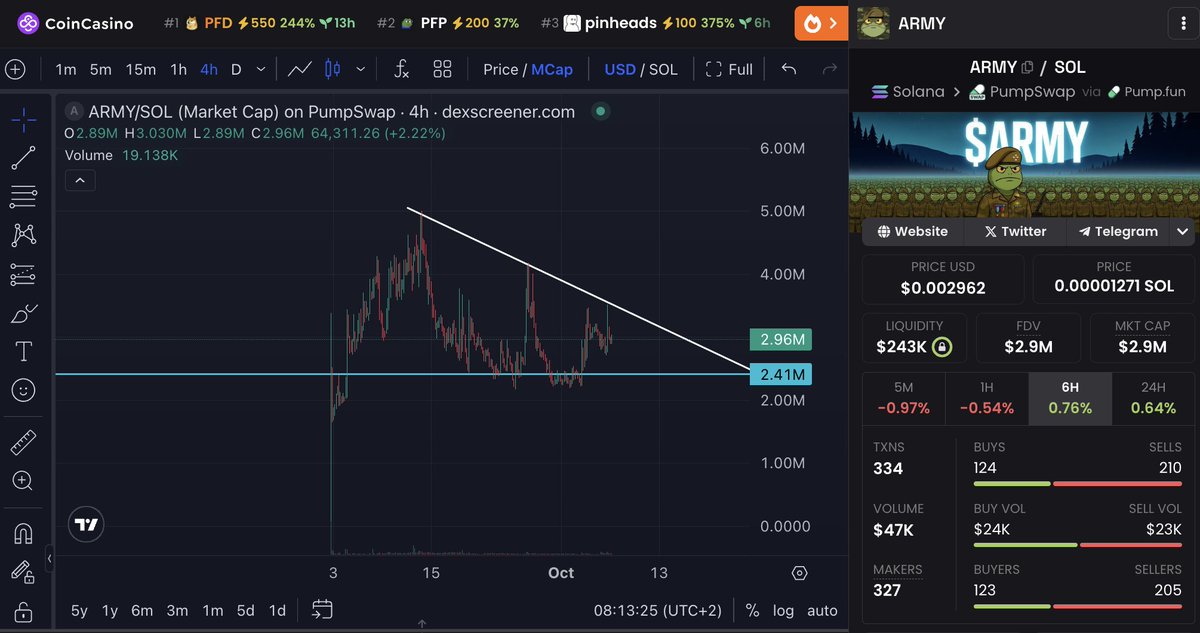This screenshot has height=633, width=1200.
Task: Select the 24H price change tab
Action: 1153,398
